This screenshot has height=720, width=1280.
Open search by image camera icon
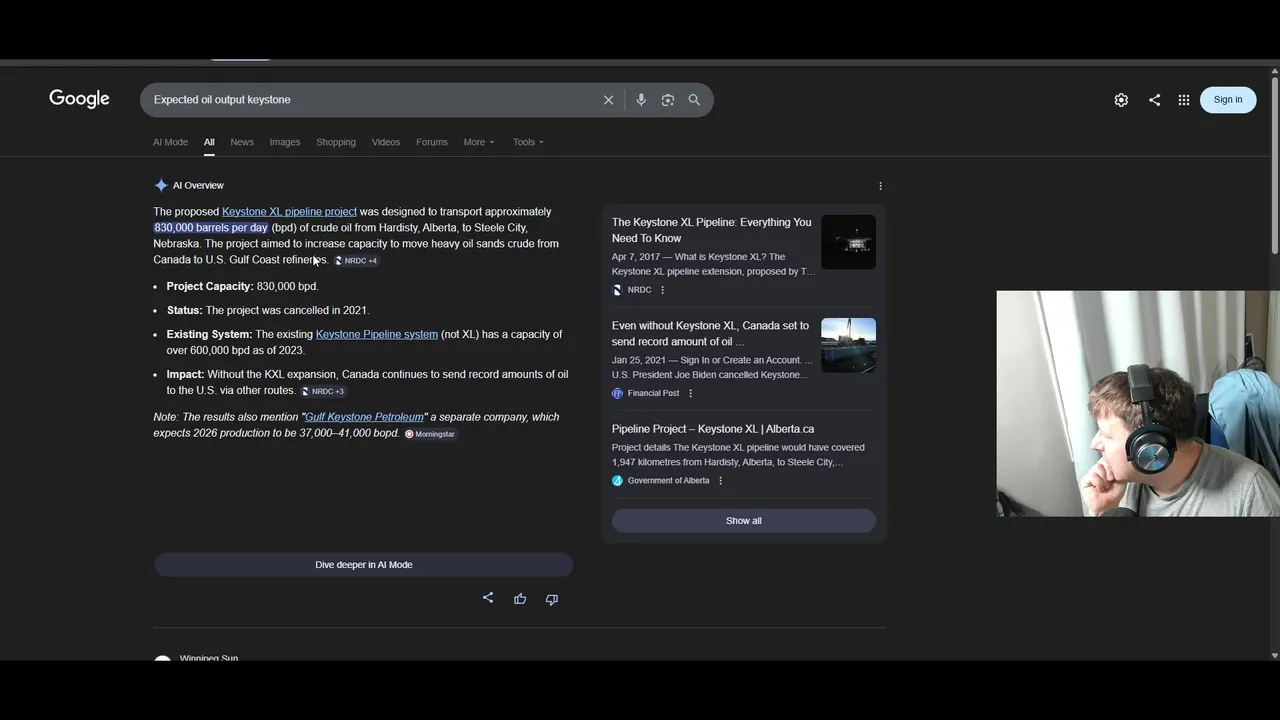tap(668, 100)
